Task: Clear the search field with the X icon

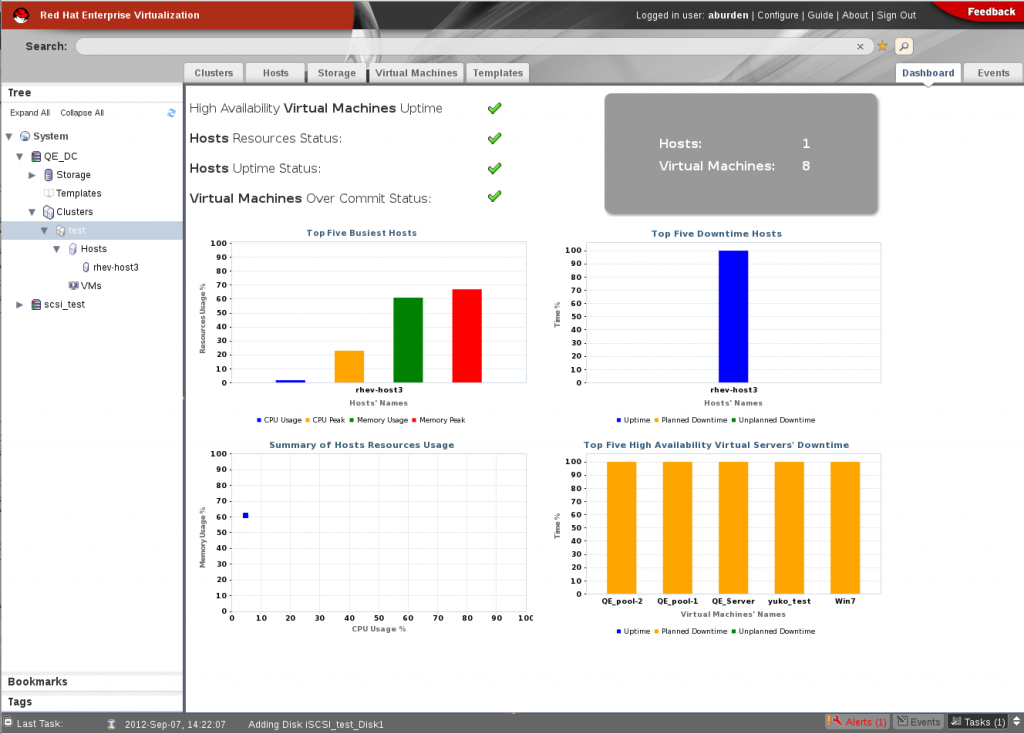Action: pos(860,46)
